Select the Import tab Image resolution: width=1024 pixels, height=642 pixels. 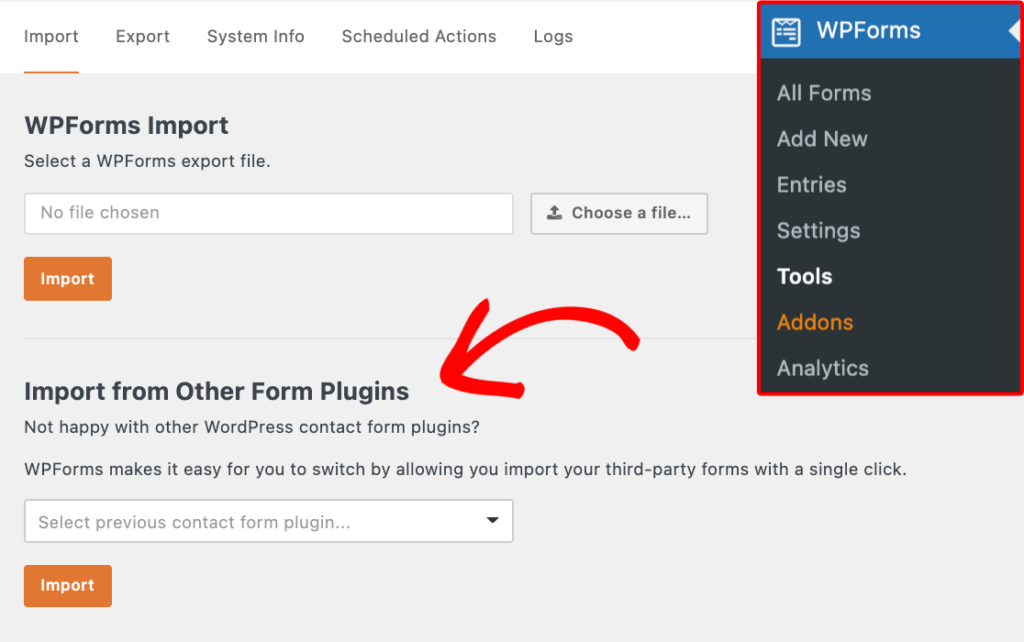(51, 36)
